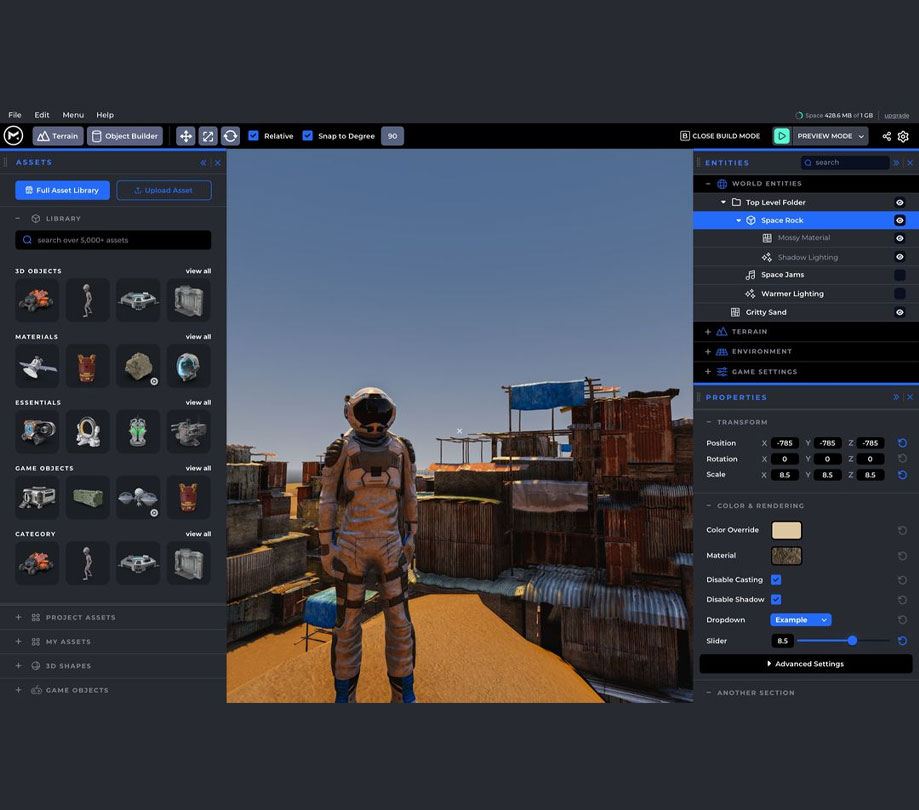Image resolution: width=919 pixels, height=810 pixels.
Task: Uncheck the Relative checkbox
Action: 253,135
